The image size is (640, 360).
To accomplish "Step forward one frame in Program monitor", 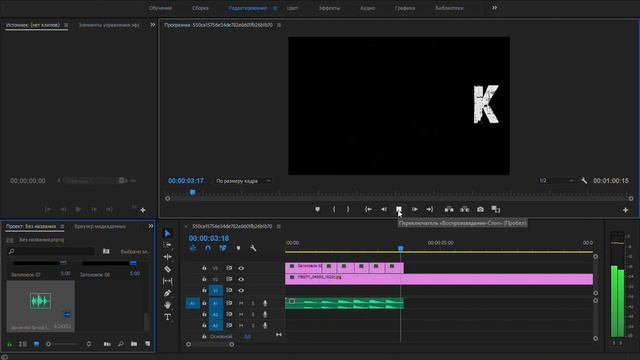I will click(414, 209).
